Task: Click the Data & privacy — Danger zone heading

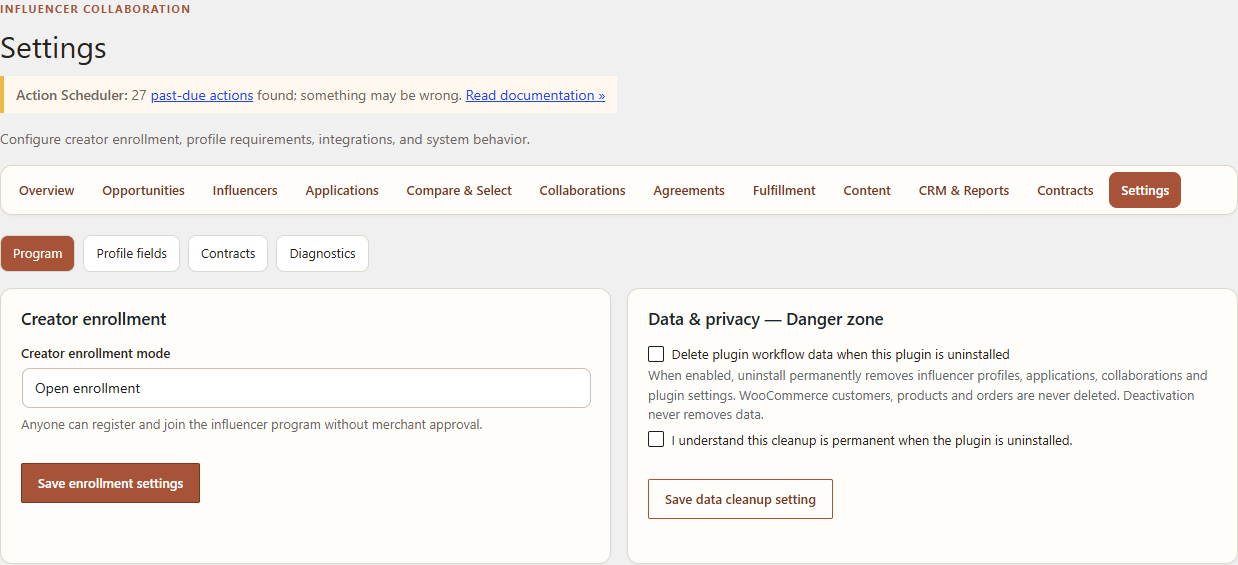Action: coord(766,319)
